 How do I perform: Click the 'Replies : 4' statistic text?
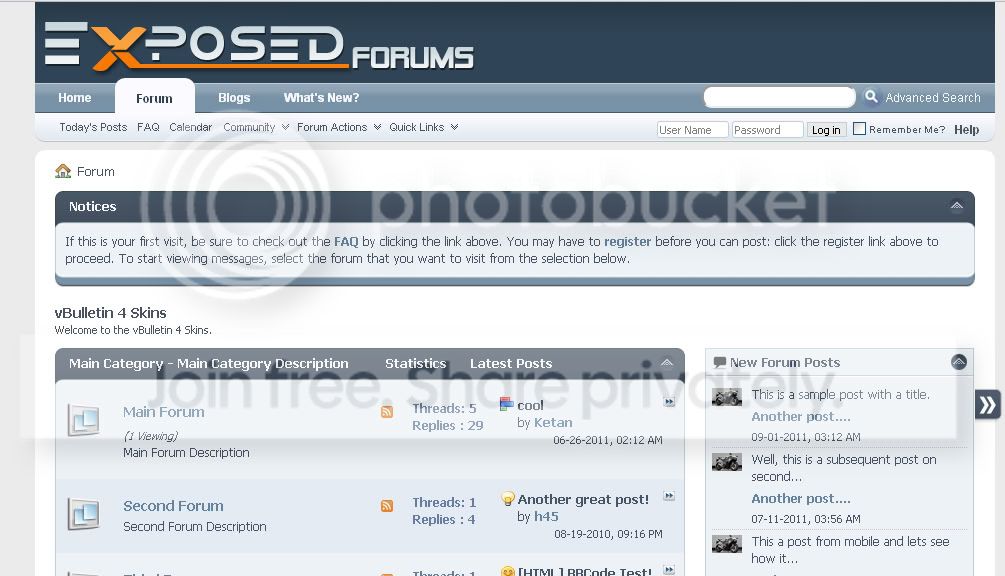point(444,520)
